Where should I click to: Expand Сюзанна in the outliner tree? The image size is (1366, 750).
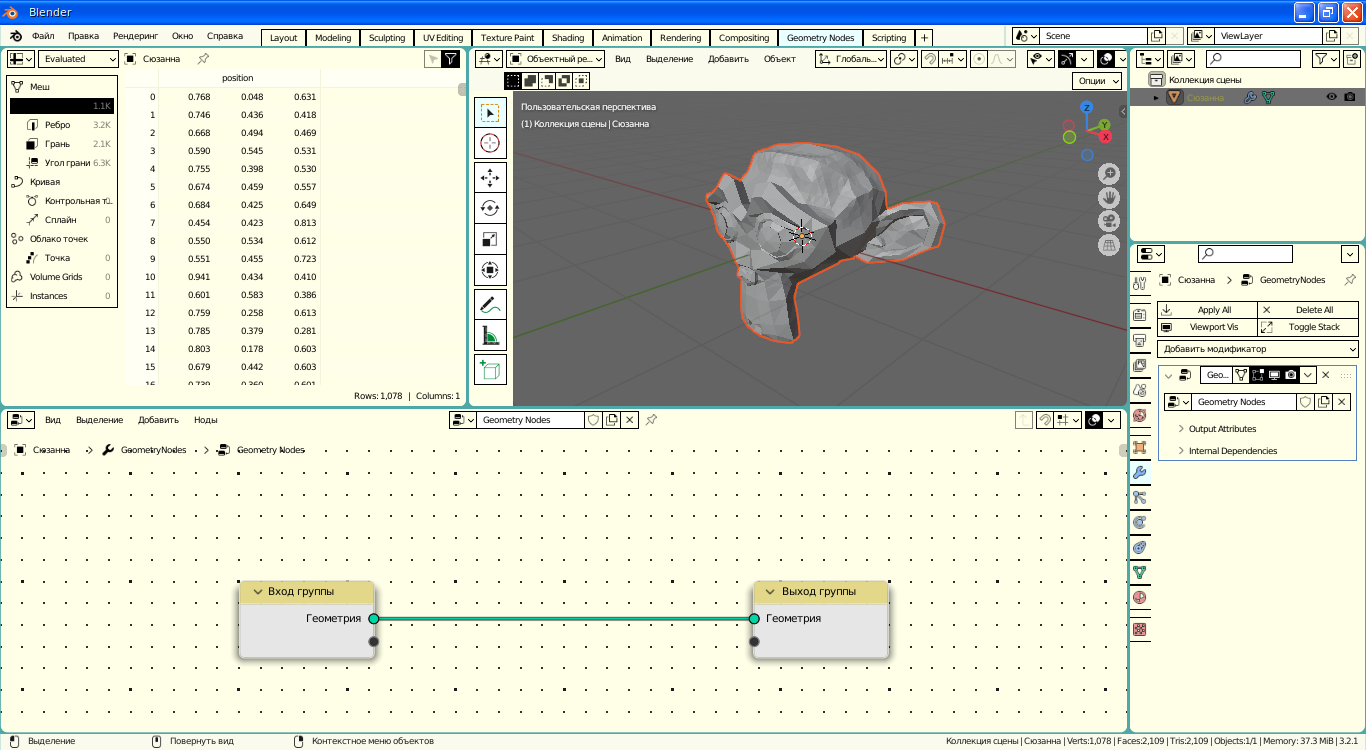[1156, 97]
